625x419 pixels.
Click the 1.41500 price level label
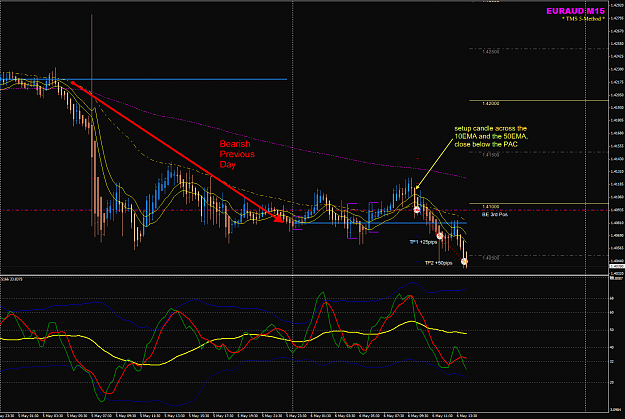pyautogui.click(x=490, y=155)
